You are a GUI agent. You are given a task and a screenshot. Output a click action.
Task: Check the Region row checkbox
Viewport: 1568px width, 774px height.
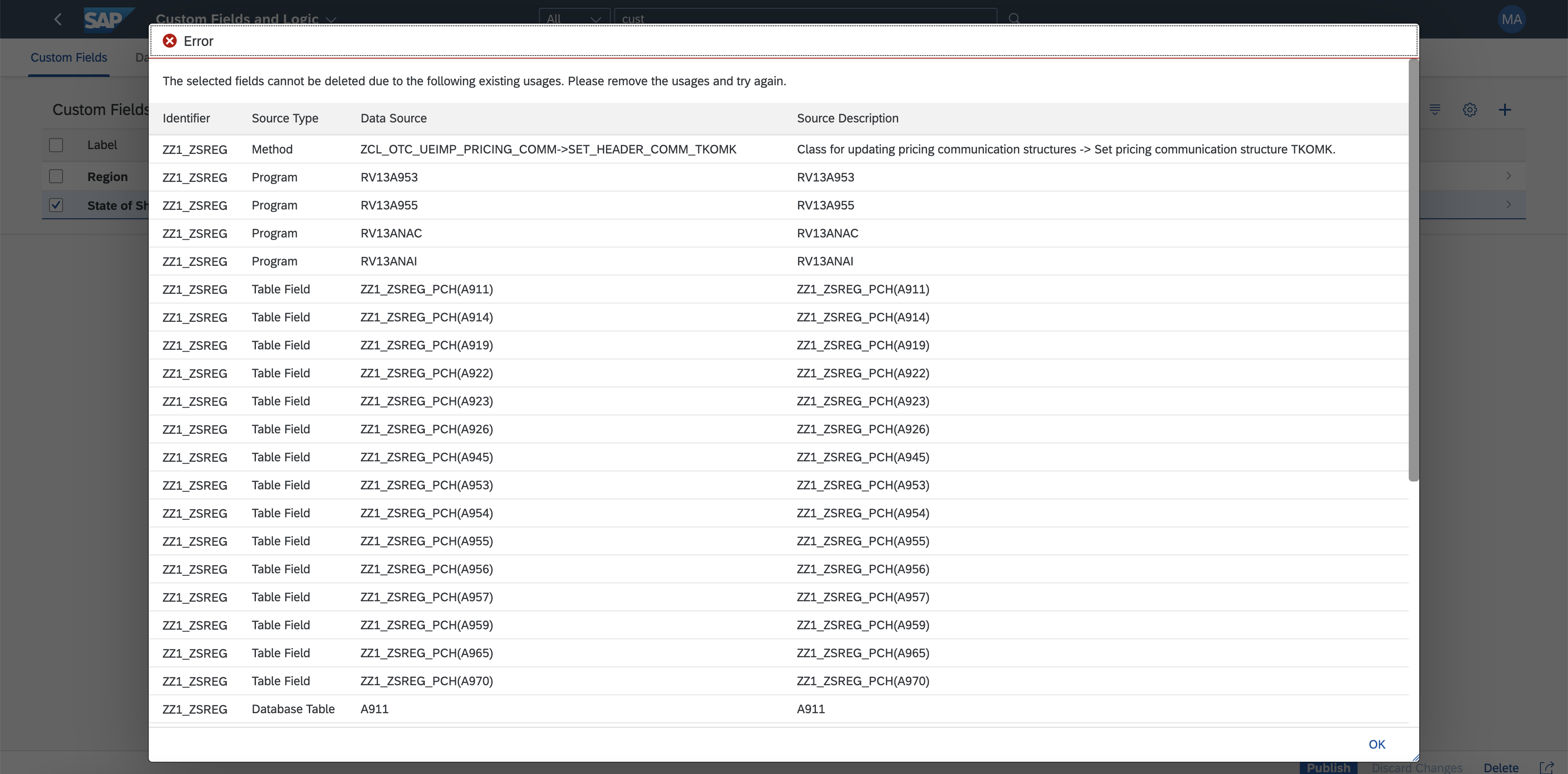56,177
